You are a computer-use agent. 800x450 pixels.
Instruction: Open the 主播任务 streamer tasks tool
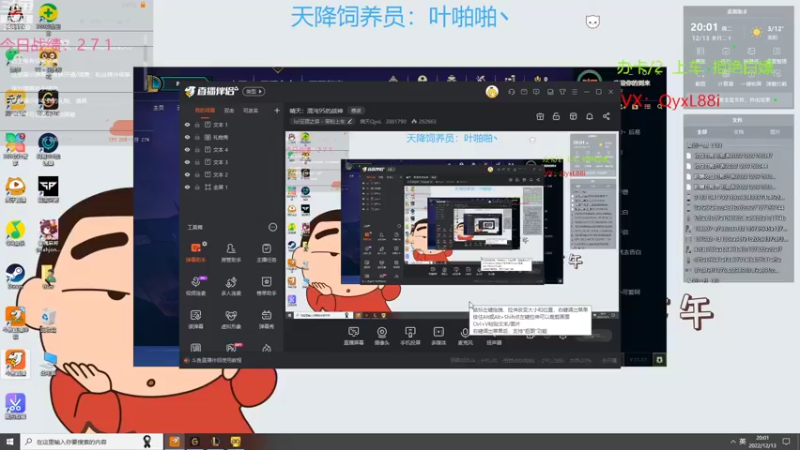click(266, 253)
